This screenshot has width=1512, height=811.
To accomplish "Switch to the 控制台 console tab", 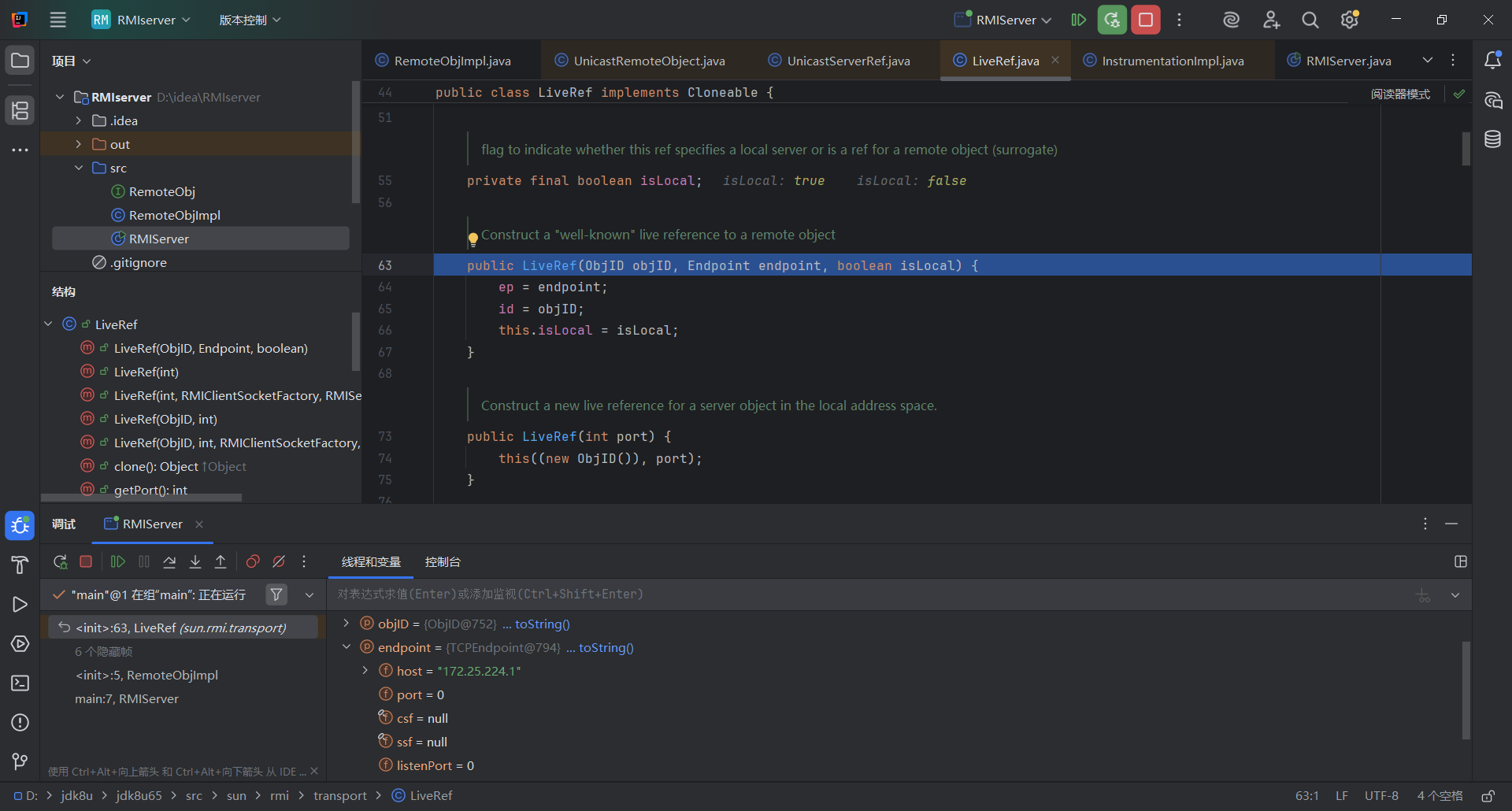I will [x=443, y=561].
